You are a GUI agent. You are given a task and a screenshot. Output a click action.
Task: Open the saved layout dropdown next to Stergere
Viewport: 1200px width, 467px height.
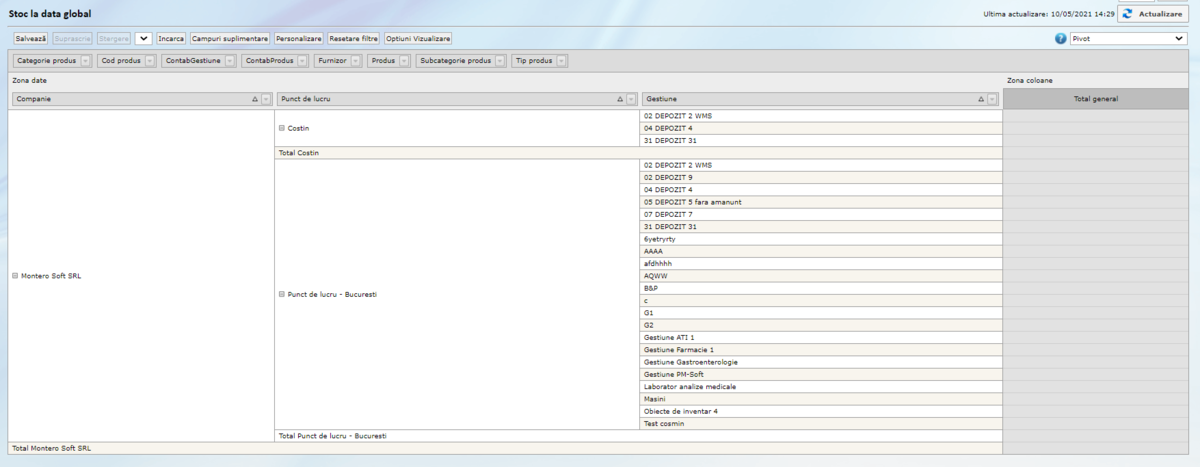(x=143, y=38)
